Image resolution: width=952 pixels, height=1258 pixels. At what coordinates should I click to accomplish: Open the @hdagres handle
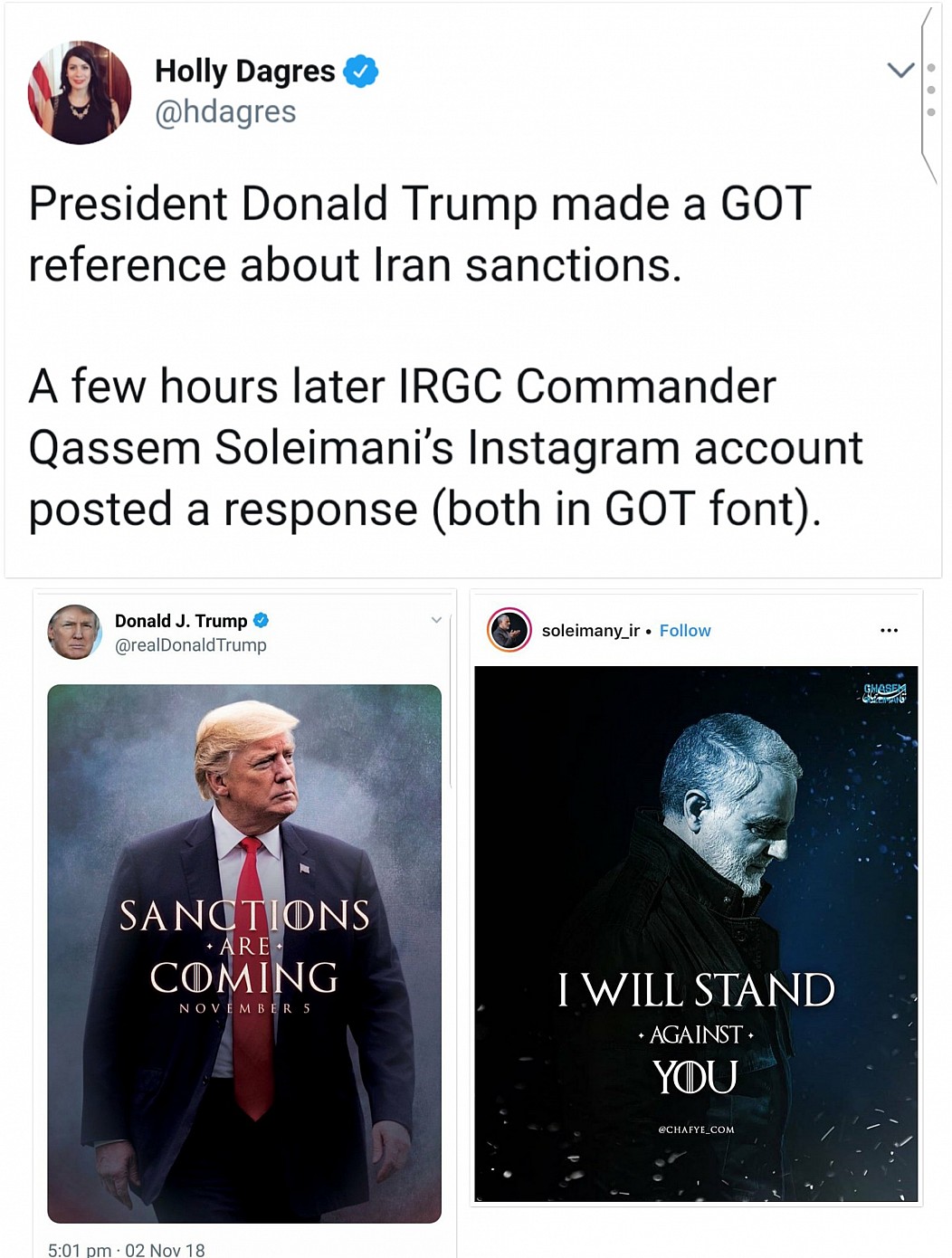(225, 112)
